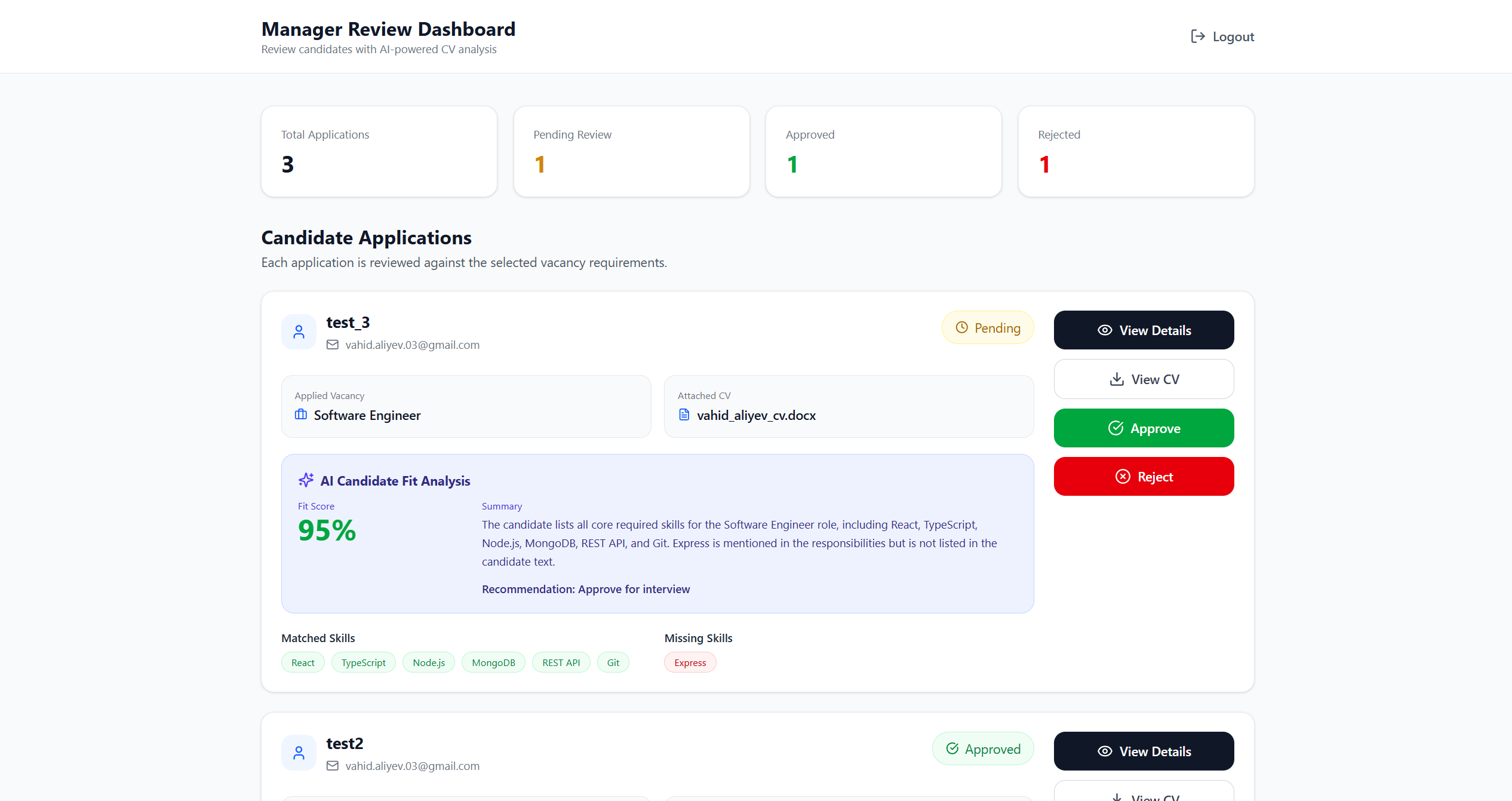Click the checkmark icon on Approve button
The image size is (1512, 801).
1115,428
